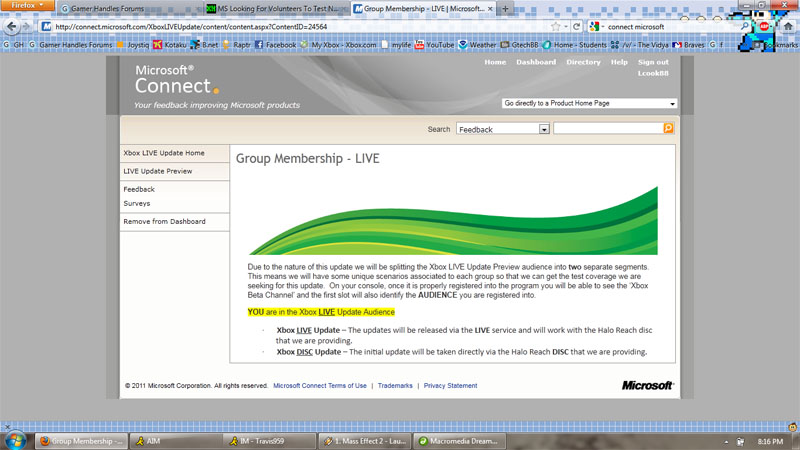The height and width of the screenshot is (450, 800).
Task: Open Gamer Handles Forums bookmark
Action: click(70, 45)
